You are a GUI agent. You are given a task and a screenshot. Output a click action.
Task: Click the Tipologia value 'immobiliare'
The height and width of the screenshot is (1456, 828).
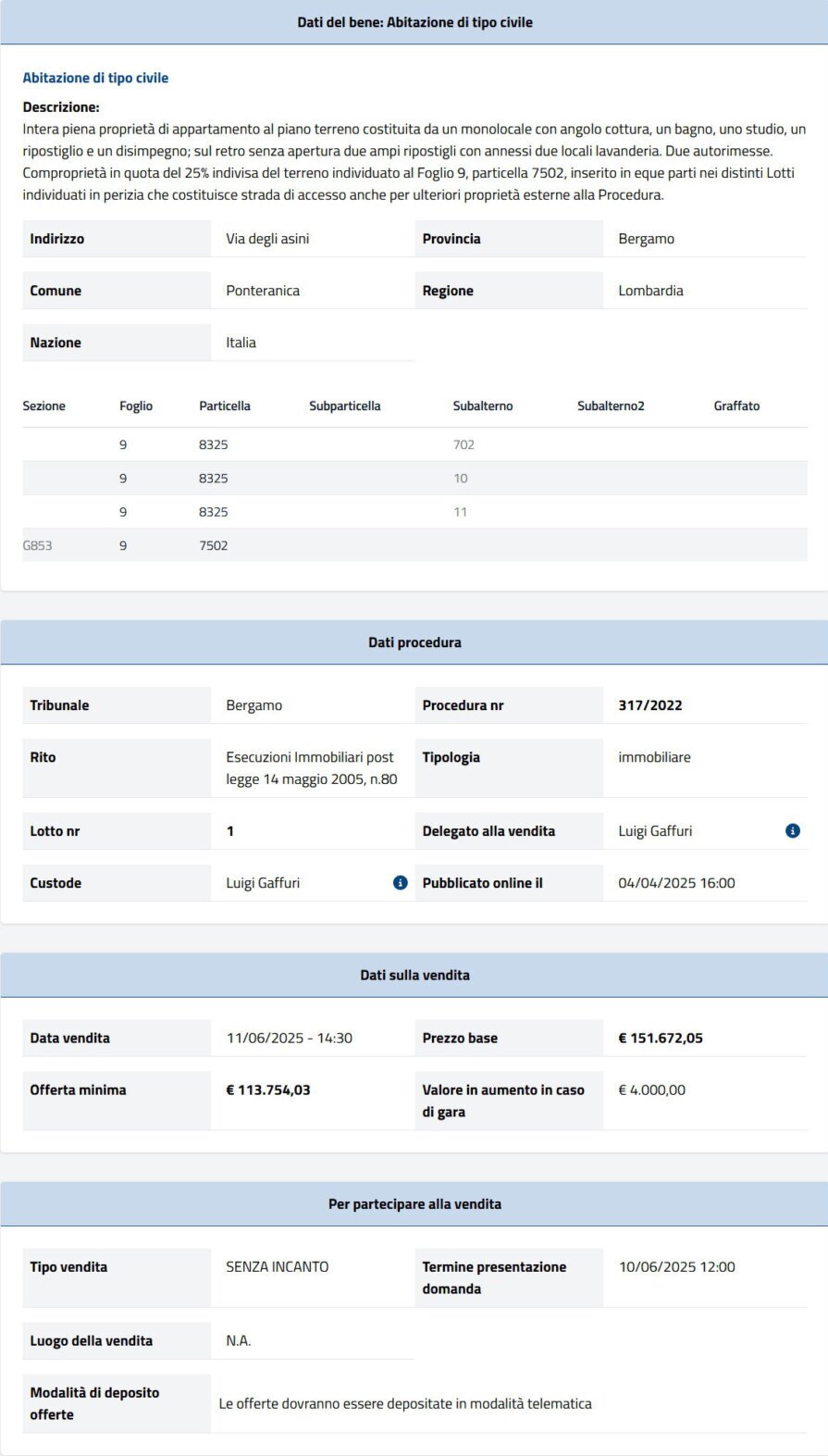(654, 757)
